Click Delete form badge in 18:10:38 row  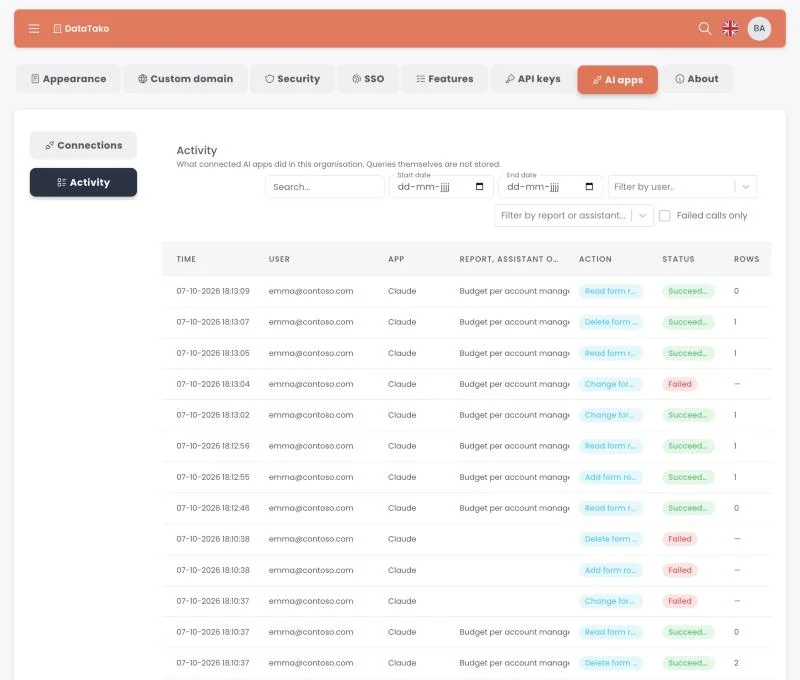tap(611, 539)
